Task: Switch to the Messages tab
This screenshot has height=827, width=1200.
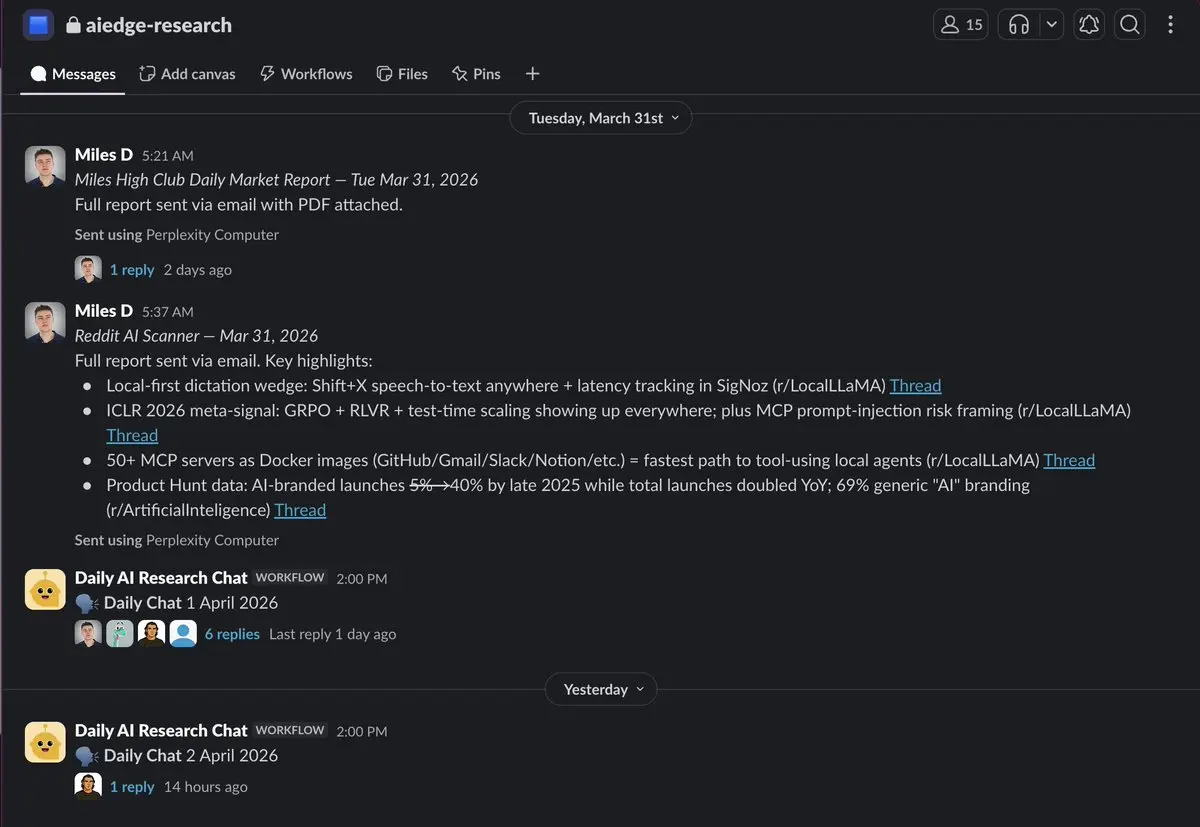Action: (73, 74)
